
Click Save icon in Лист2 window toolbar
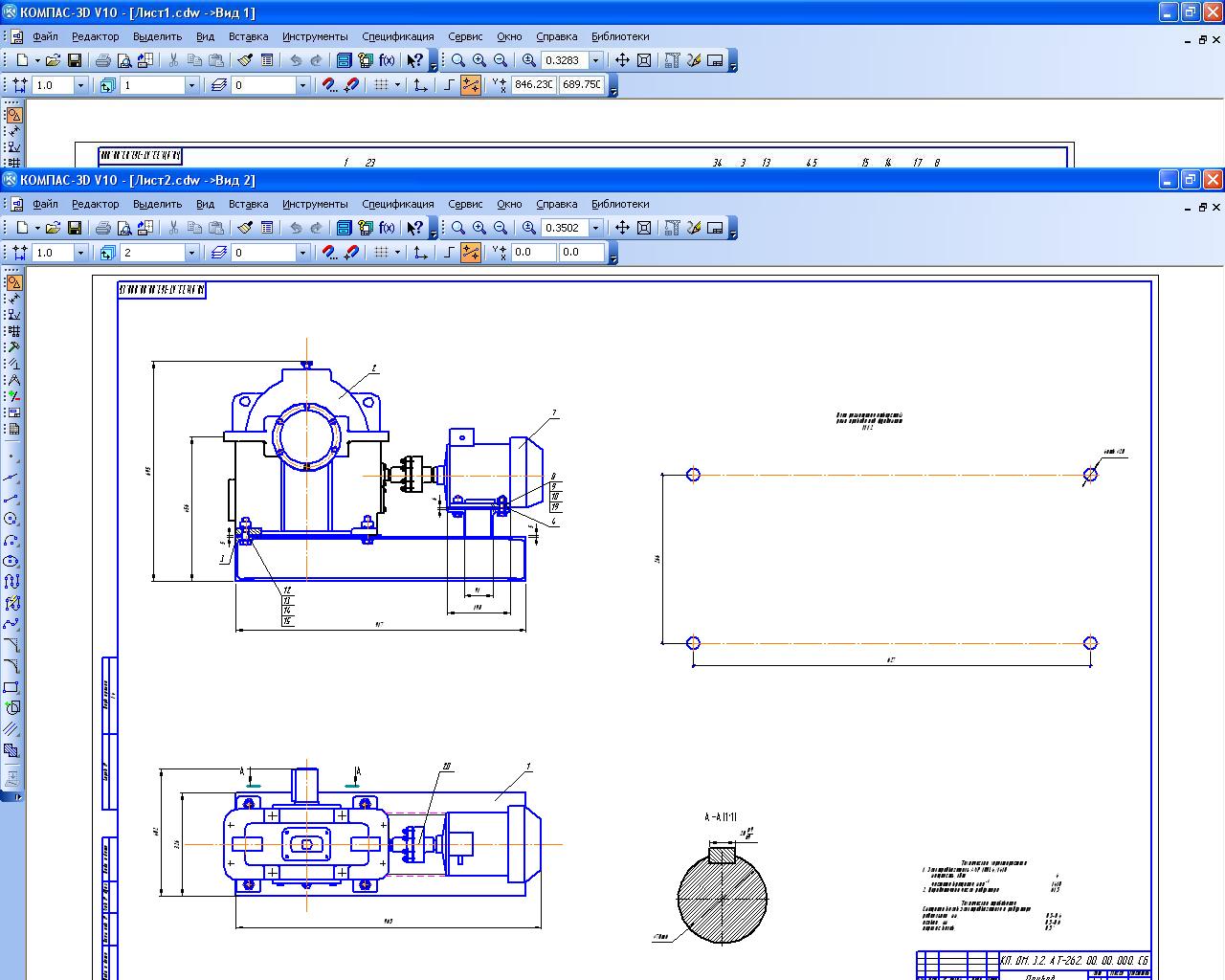[74, 228]
